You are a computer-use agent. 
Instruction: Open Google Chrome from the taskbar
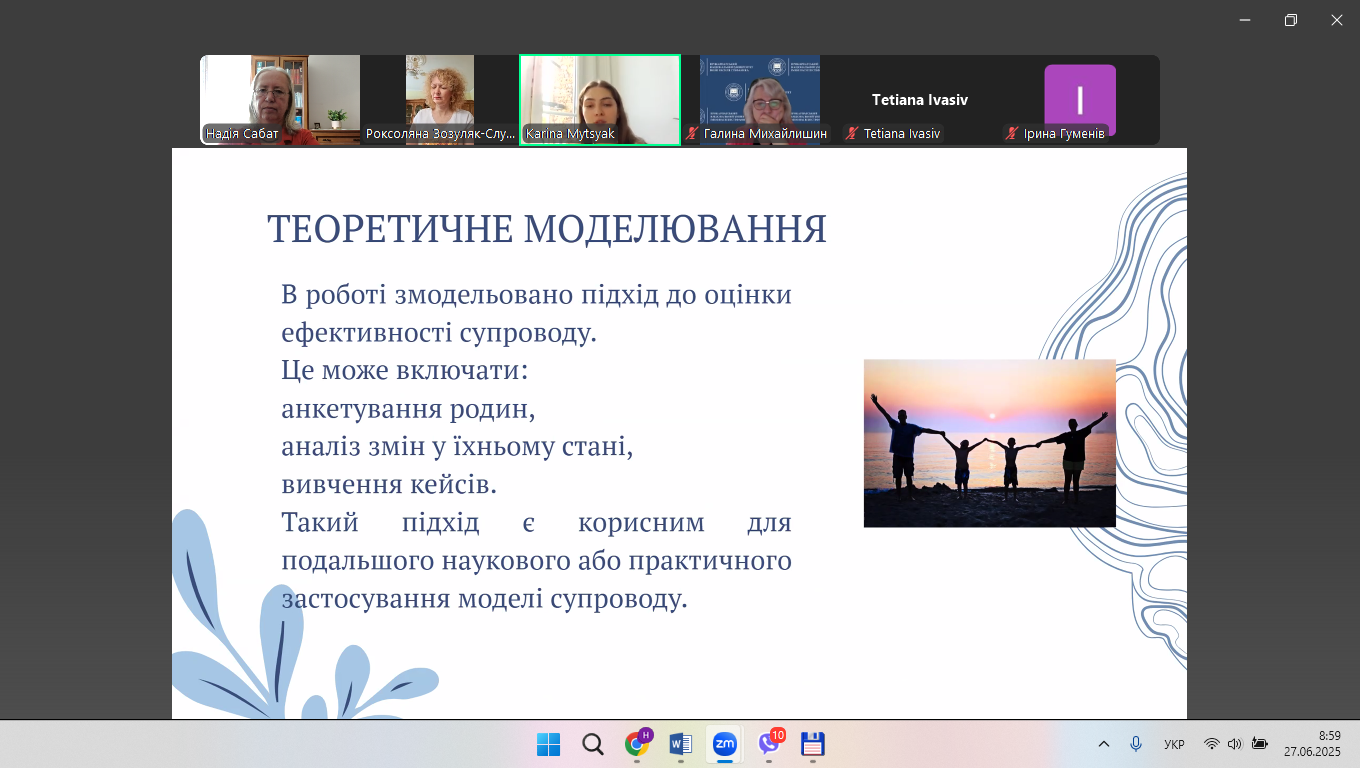pyautogui.click(x=636, y=744)
